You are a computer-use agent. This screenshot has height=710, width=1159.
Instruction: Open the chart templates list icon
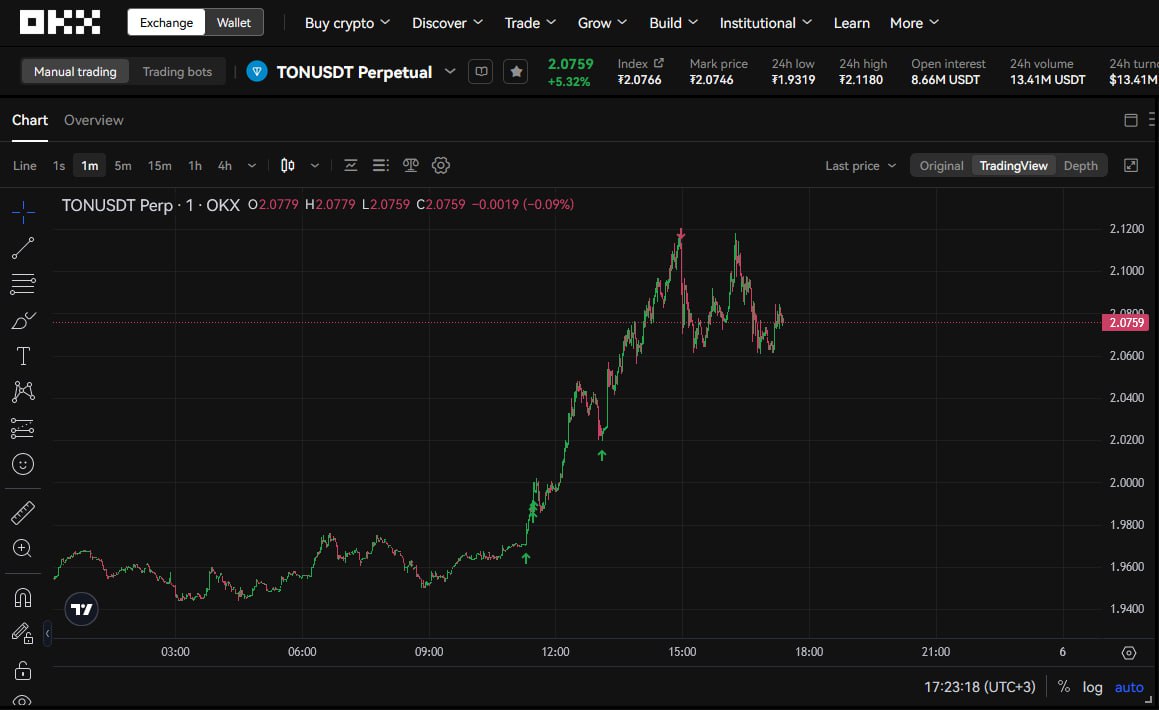pyautogui.click(x=381, y=165)
